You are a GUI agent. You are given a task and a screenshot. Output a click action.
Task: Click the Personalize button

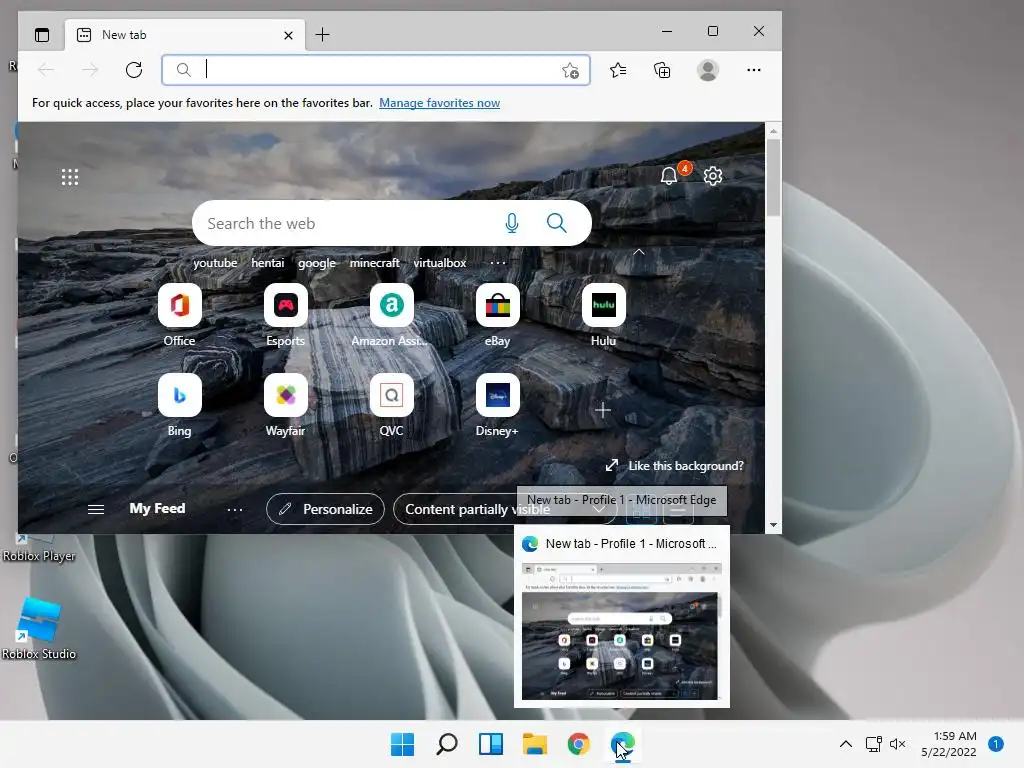pyautogui.click(x=325, y=509)
